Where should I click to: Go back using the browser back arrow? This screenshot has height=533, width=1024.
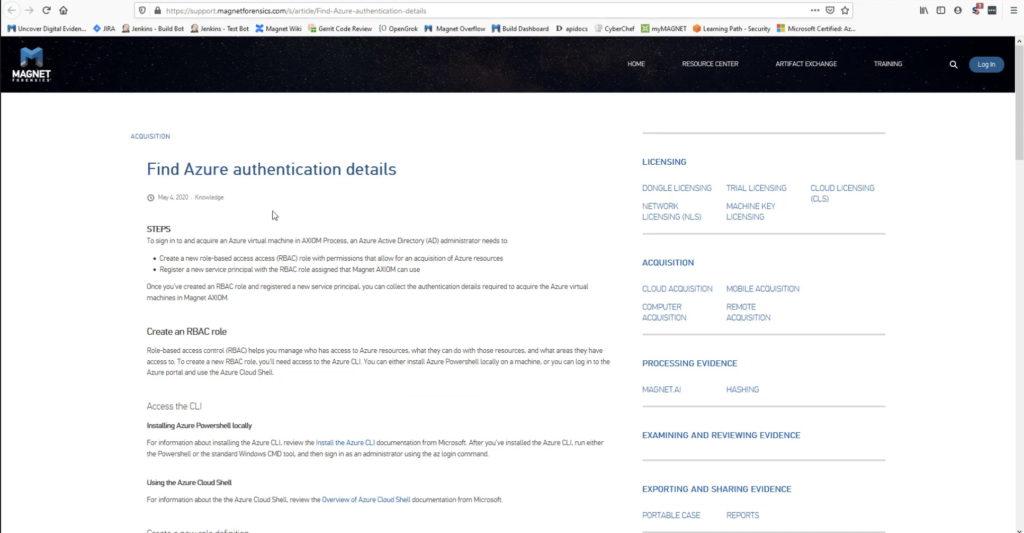(12, 10)
